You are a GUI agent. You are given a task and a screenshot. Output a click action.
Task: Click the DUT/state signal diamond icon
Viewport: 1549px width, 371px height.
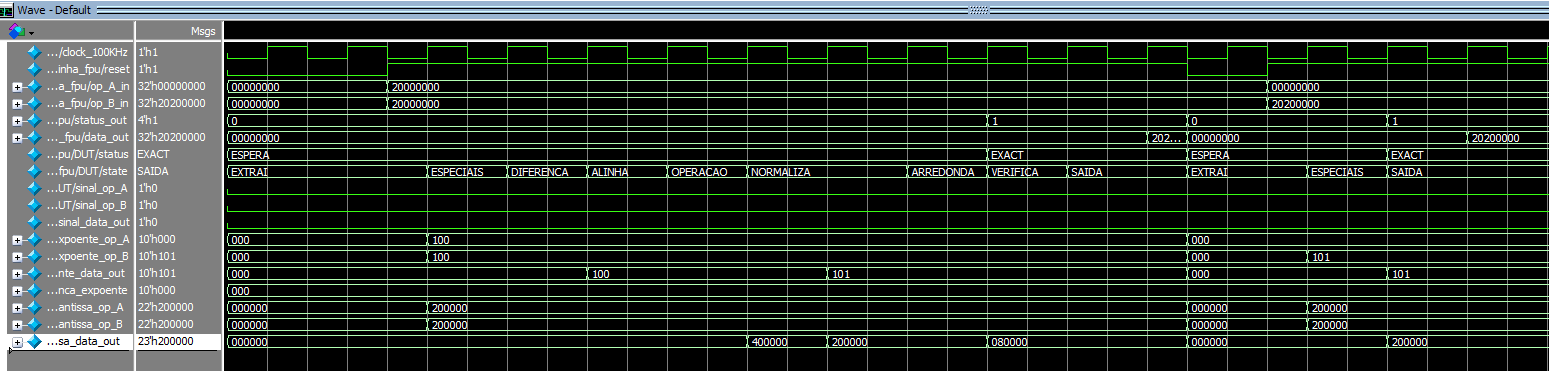pos(35,171)
